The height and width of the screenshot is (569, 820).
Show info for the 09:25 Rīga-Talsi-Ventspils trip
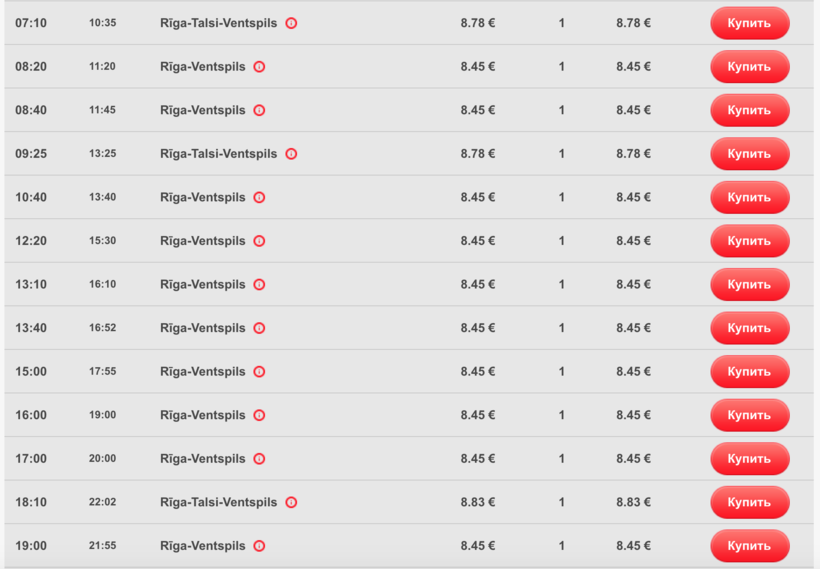coord(291,154)
